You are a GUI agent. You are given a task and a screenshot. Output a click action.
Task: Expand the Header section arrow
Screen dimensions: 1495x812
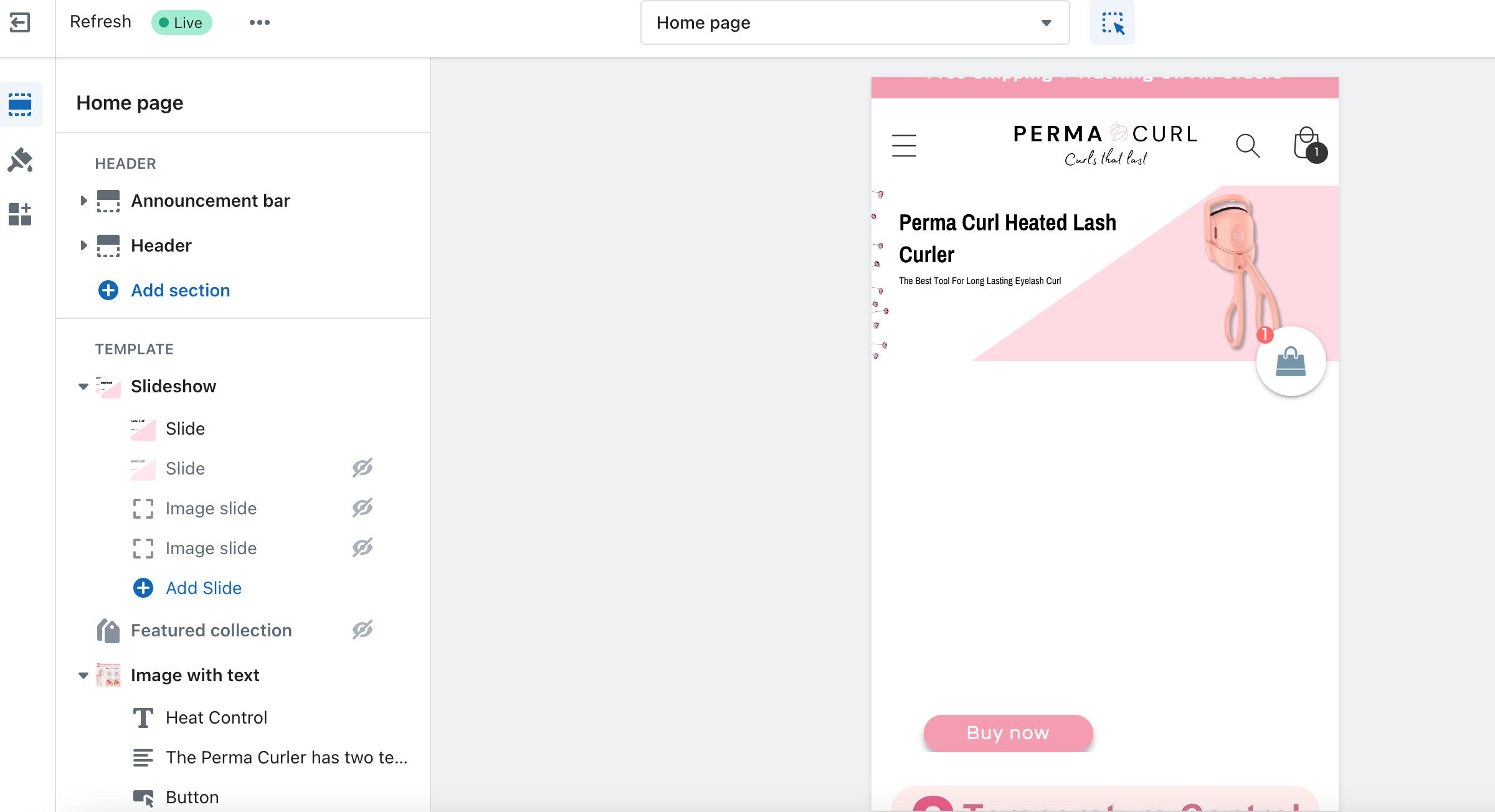click(x=83, y=246)
